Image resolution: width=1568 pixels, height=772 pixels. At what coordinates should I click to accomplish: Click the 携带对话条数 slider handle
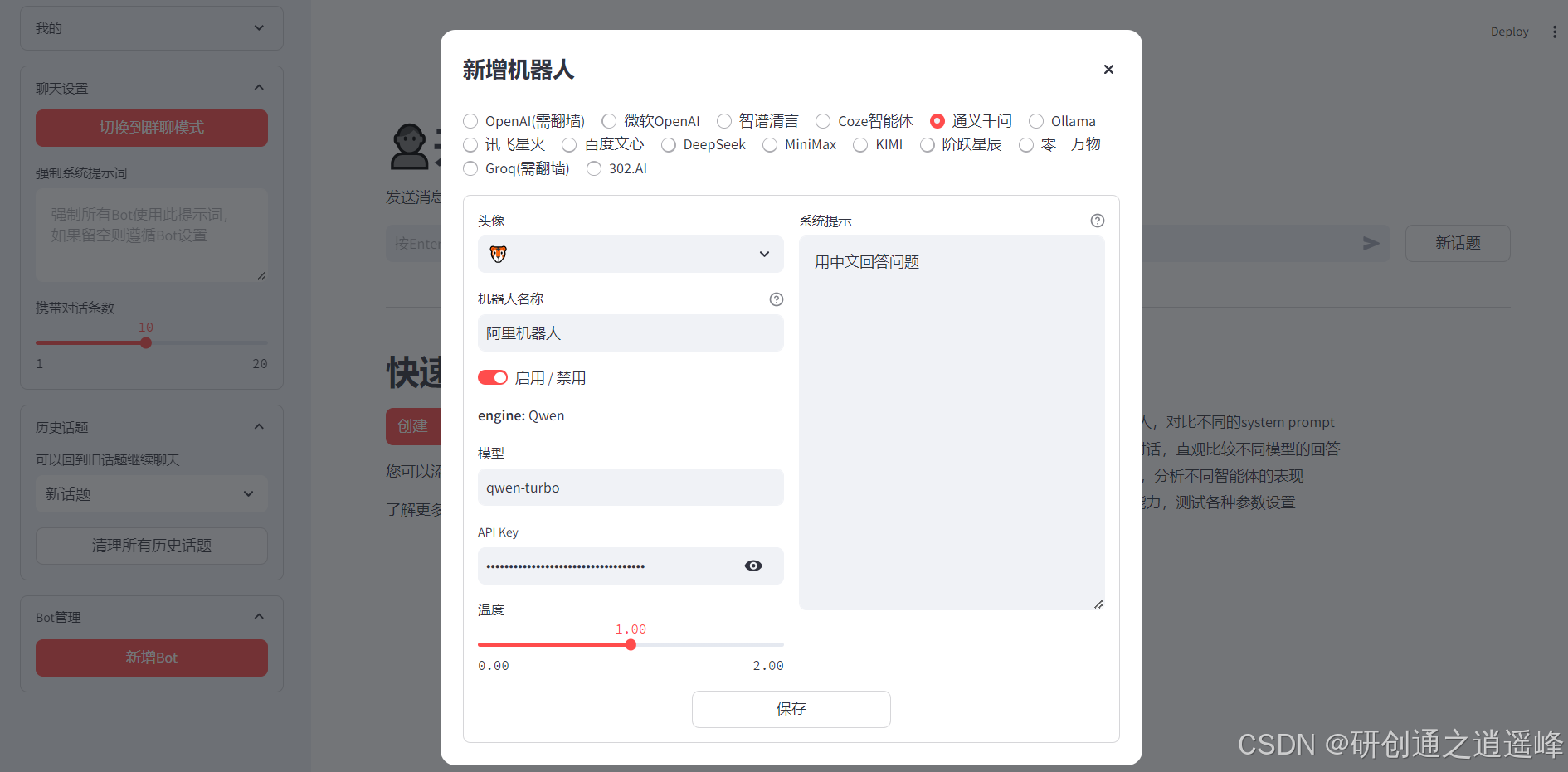click(x=146, y=342)
